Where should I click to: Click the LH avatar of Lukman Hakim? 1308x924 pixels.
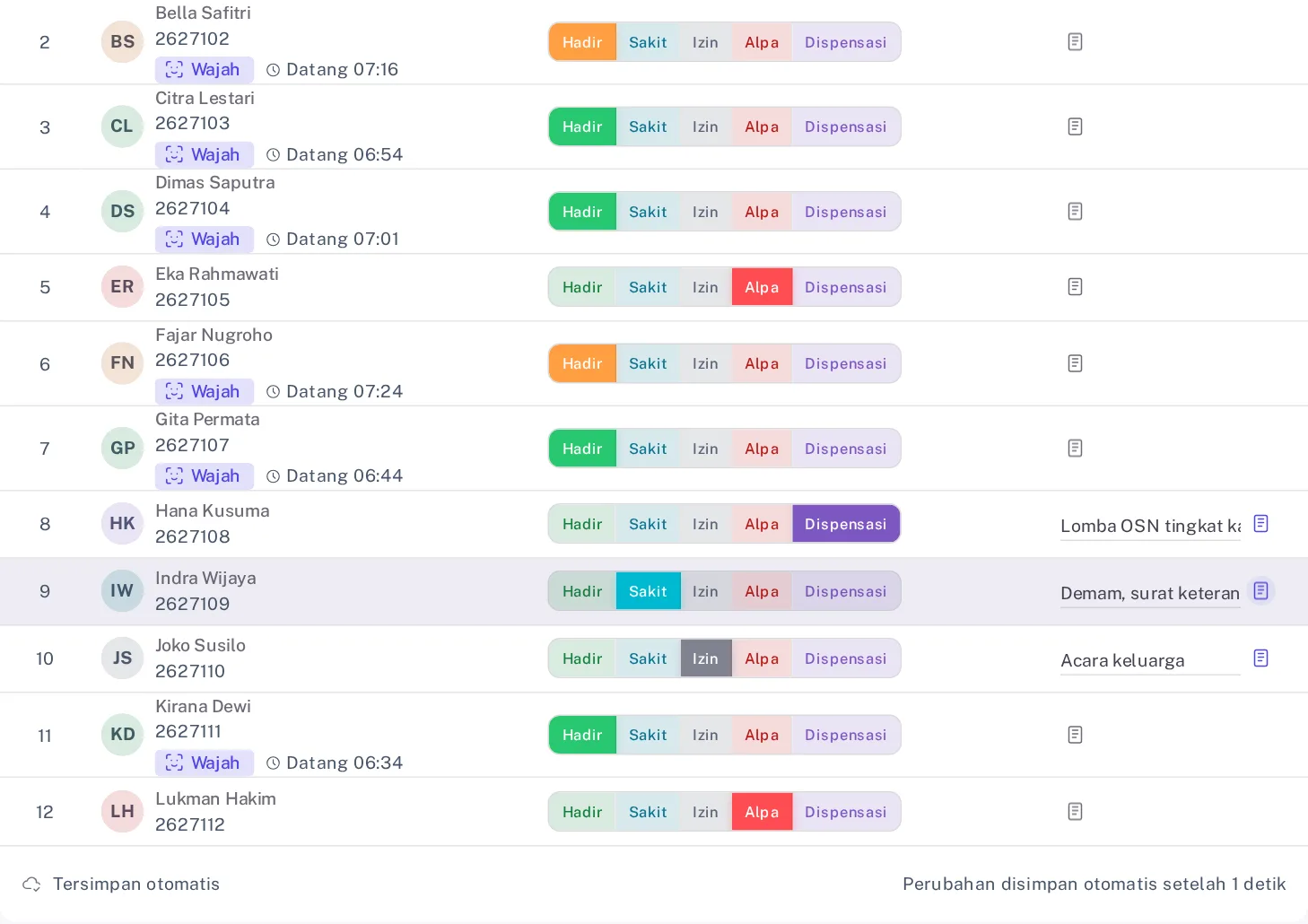(122, 812)
